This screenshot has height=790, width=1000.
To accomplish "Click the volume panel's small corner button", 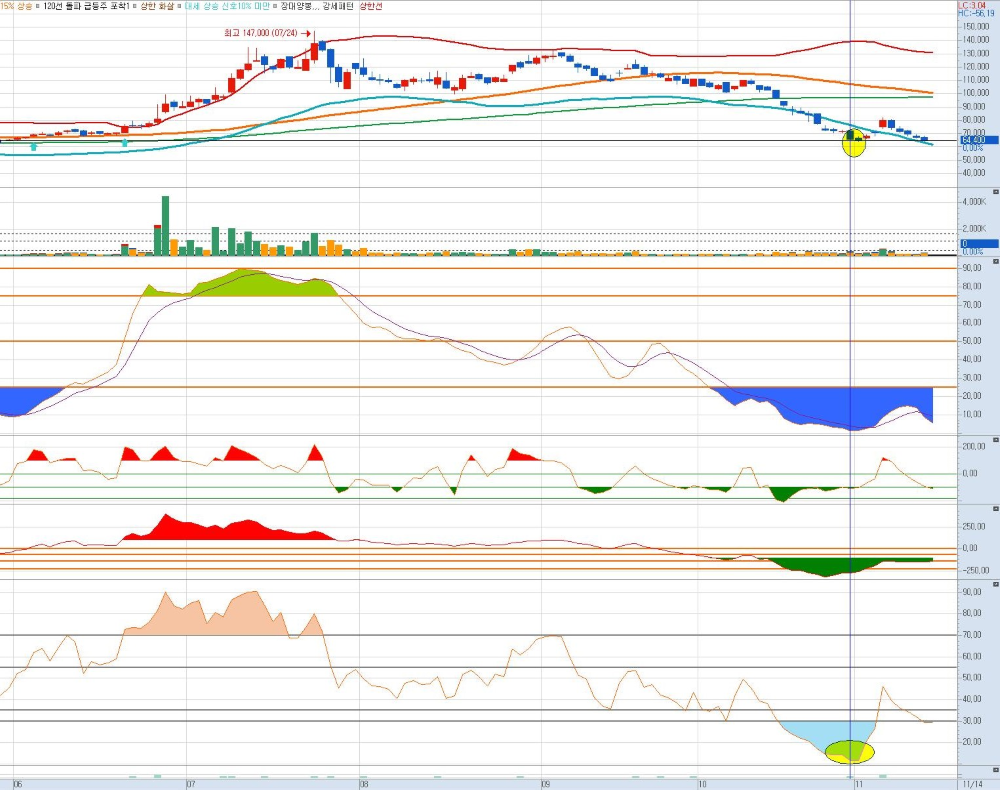I will coord(996,191).
